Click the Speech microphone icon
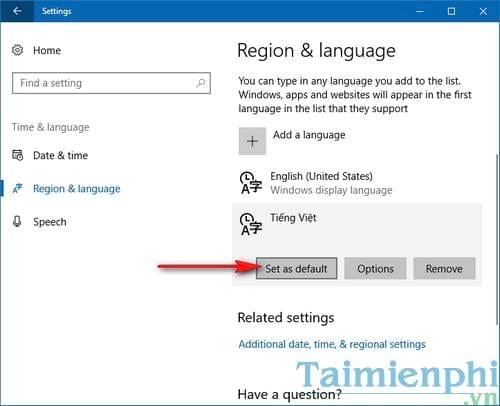The height and width of the screenshot is (406, 500). tap(17, 222)
